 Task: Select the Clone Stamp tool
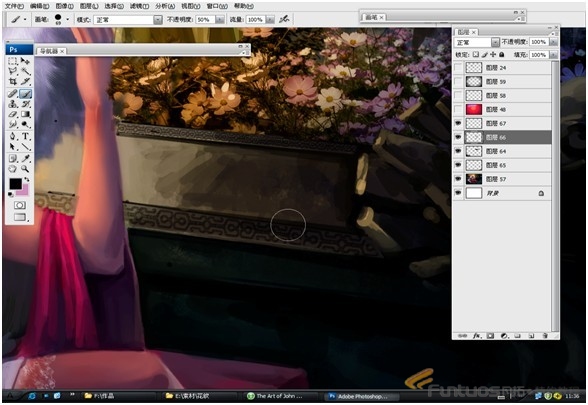(13, 104)
